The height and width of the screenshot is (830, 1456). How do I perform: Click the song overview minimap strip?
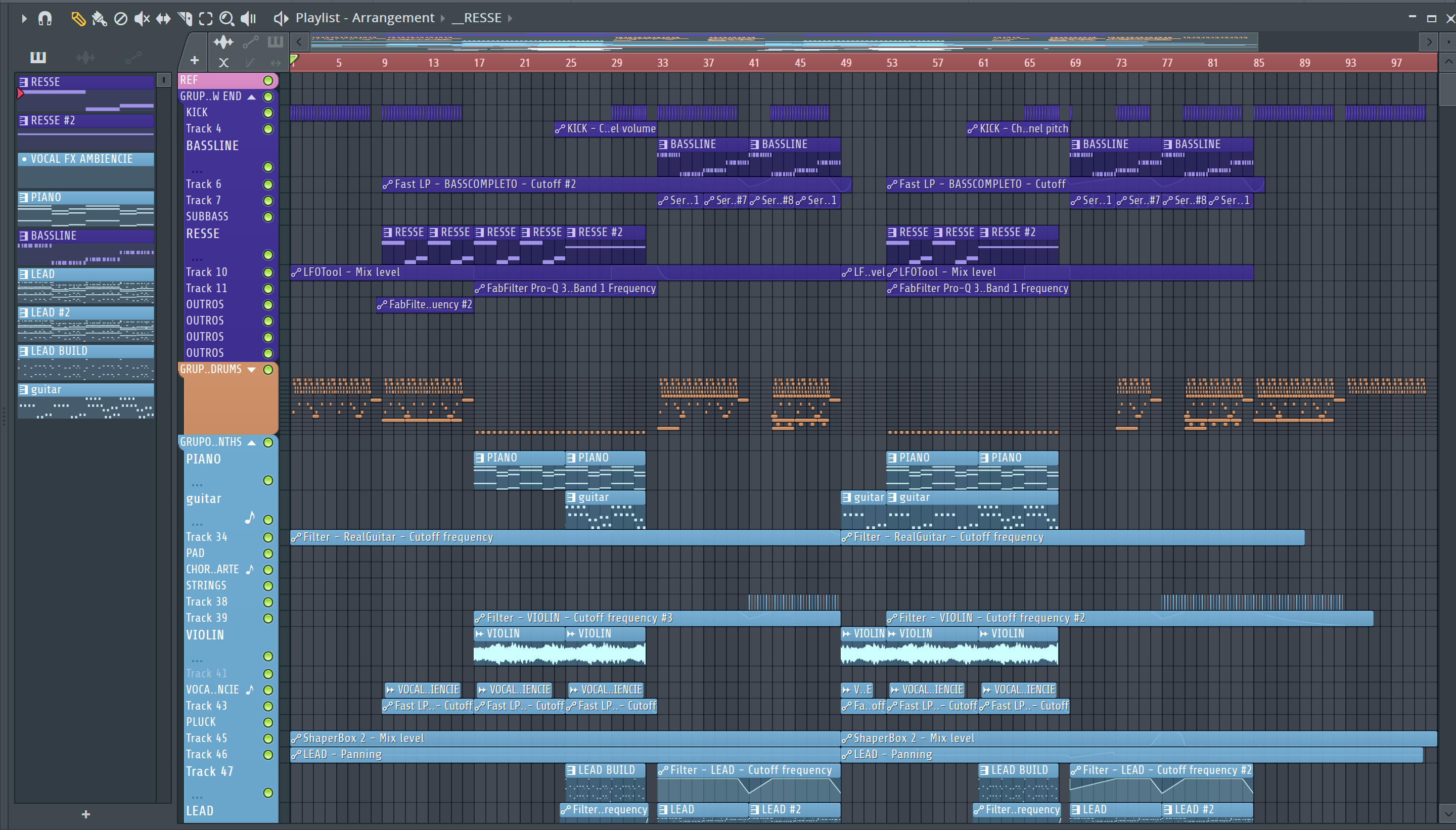(784, 41)
